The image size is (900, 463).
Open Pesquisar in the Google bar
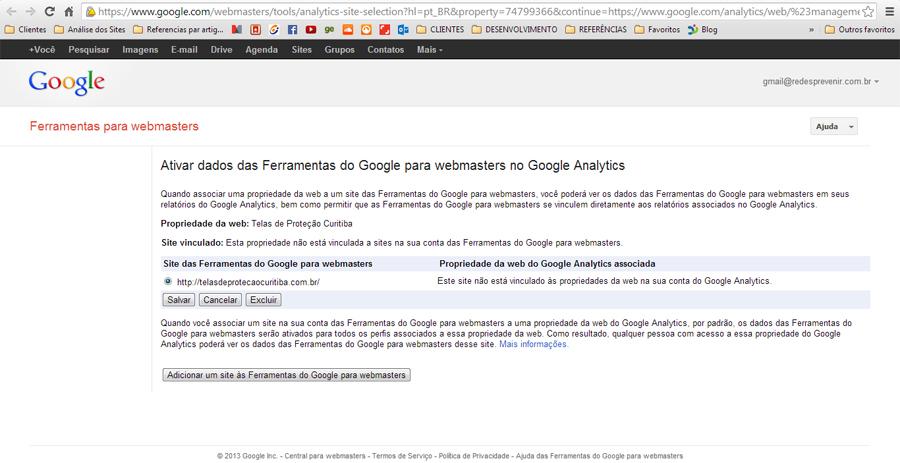[x=89, y=50]
